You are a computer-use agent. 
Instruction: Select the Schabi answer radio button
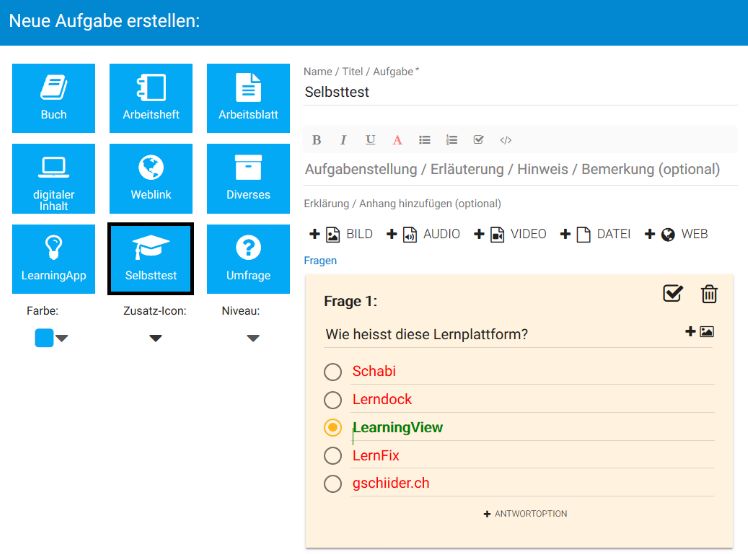(333, 372)
